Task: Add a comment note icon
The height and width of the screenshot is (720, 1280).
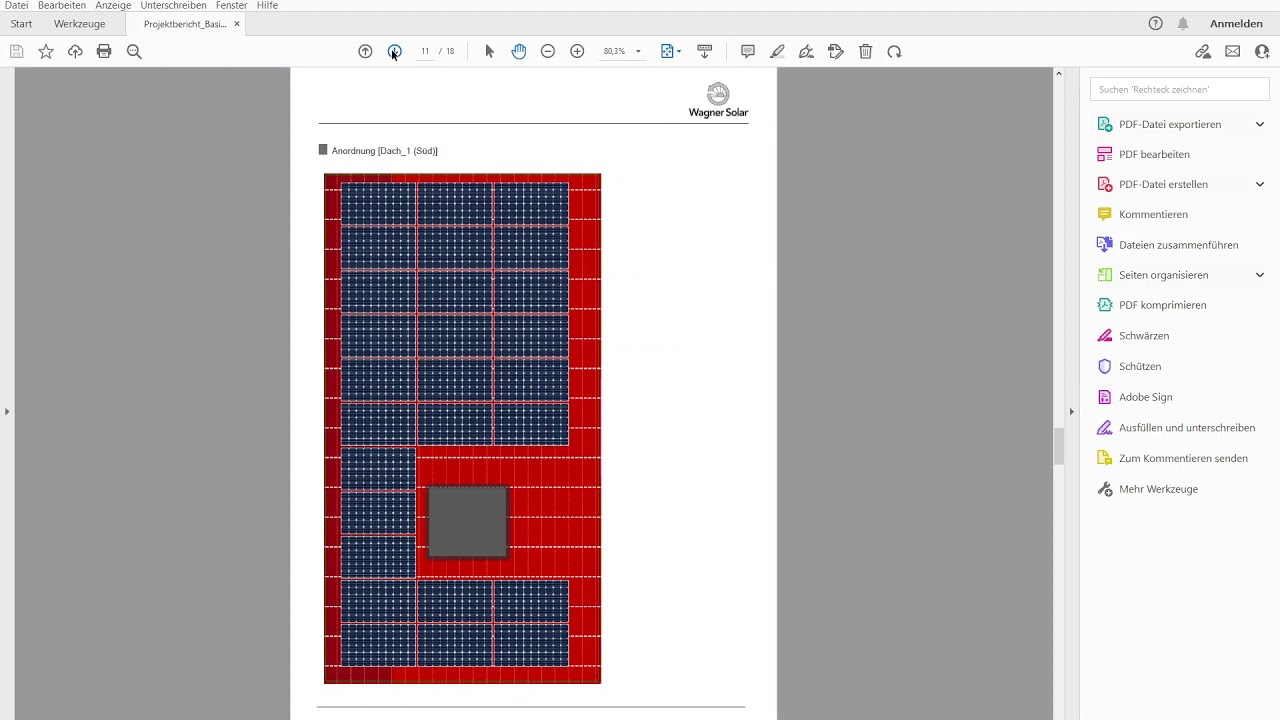Action: tap(747, 51)
